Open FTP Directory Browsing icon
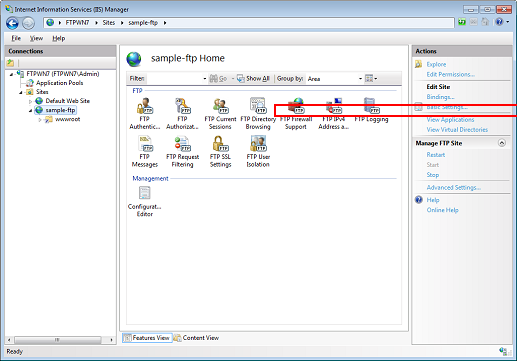 pos(258,113)
